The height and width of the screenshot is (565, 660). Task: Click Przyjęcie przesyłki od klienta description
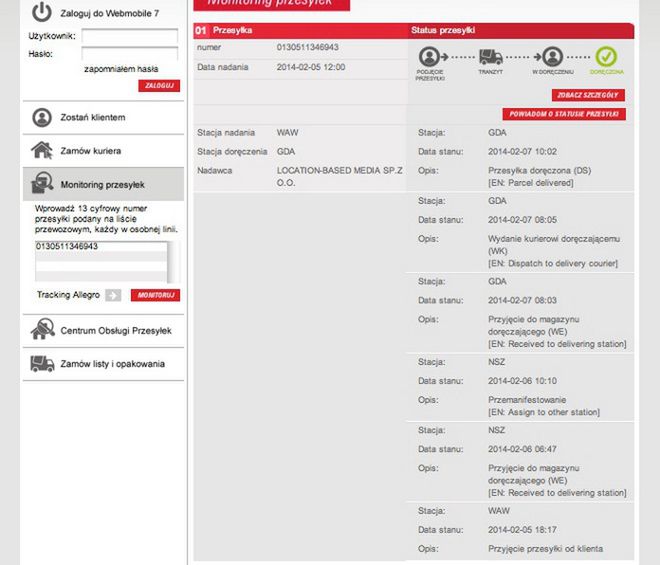(x=546, y=549)
